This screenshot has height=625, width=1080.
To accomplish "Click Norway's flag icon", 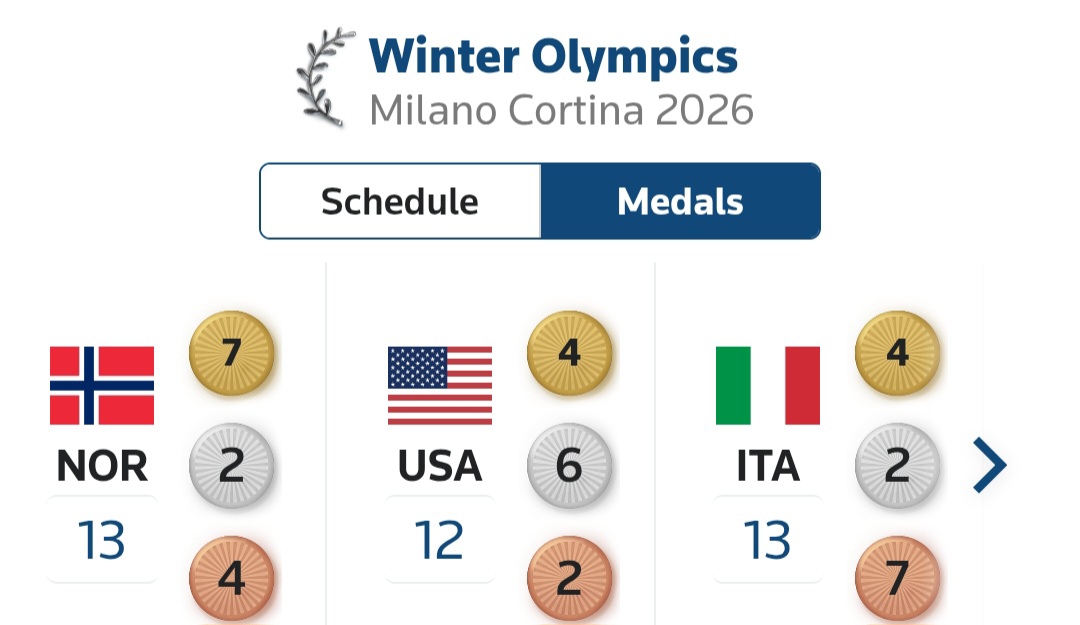I will [102, 385].
